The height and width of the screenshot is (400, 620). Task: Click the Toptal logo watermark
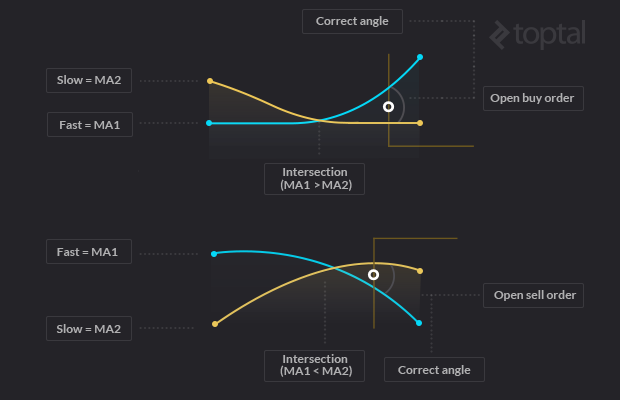click(537, 35)
